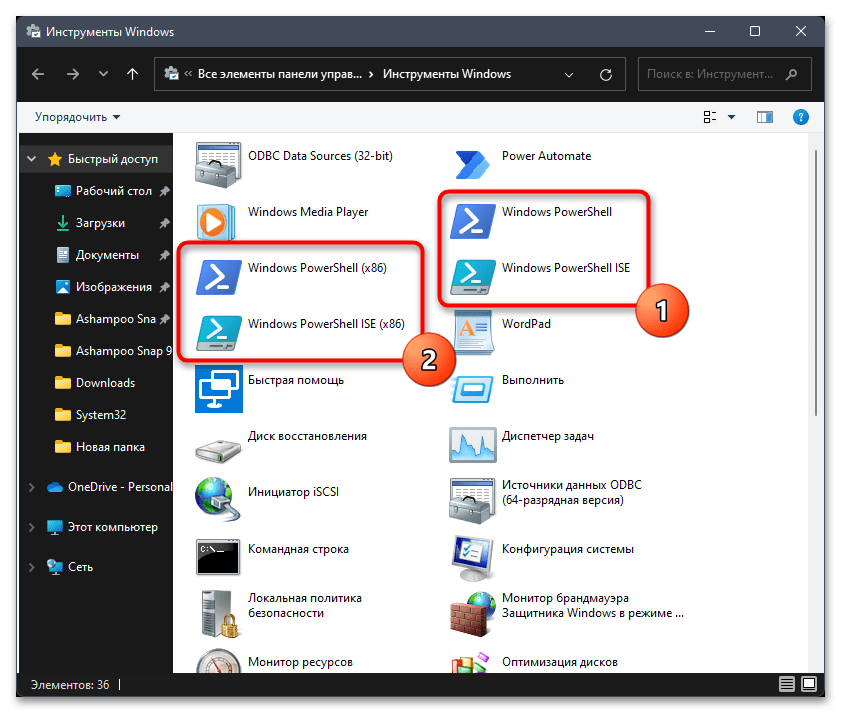Open the view options dropdown arrow
This screenshot has height=713, width=841.
(x=731, y=117)
